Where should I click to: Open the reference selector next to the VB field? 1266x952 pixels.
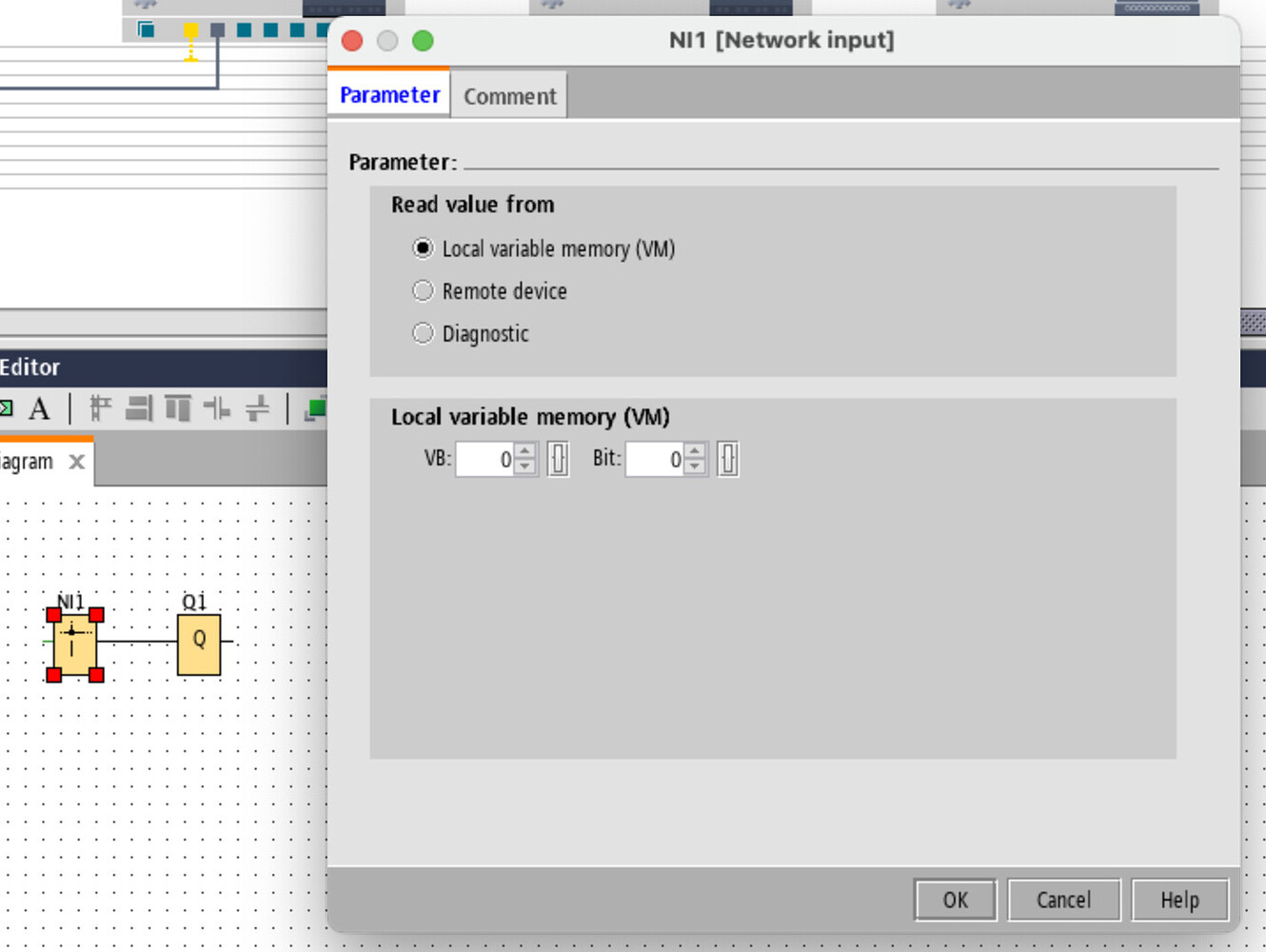[557, 459]
